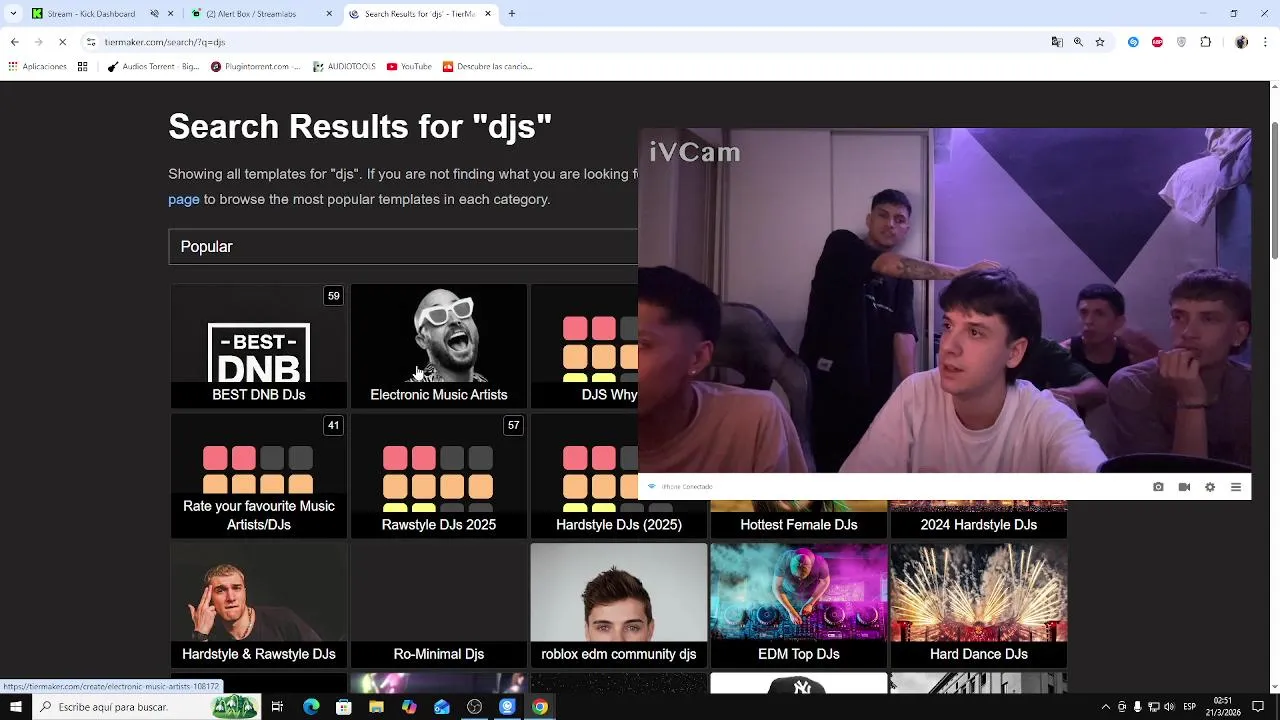Open the Hottest Female DJs template
Screen dimensions: 1280x720
(x=799, y=520)
